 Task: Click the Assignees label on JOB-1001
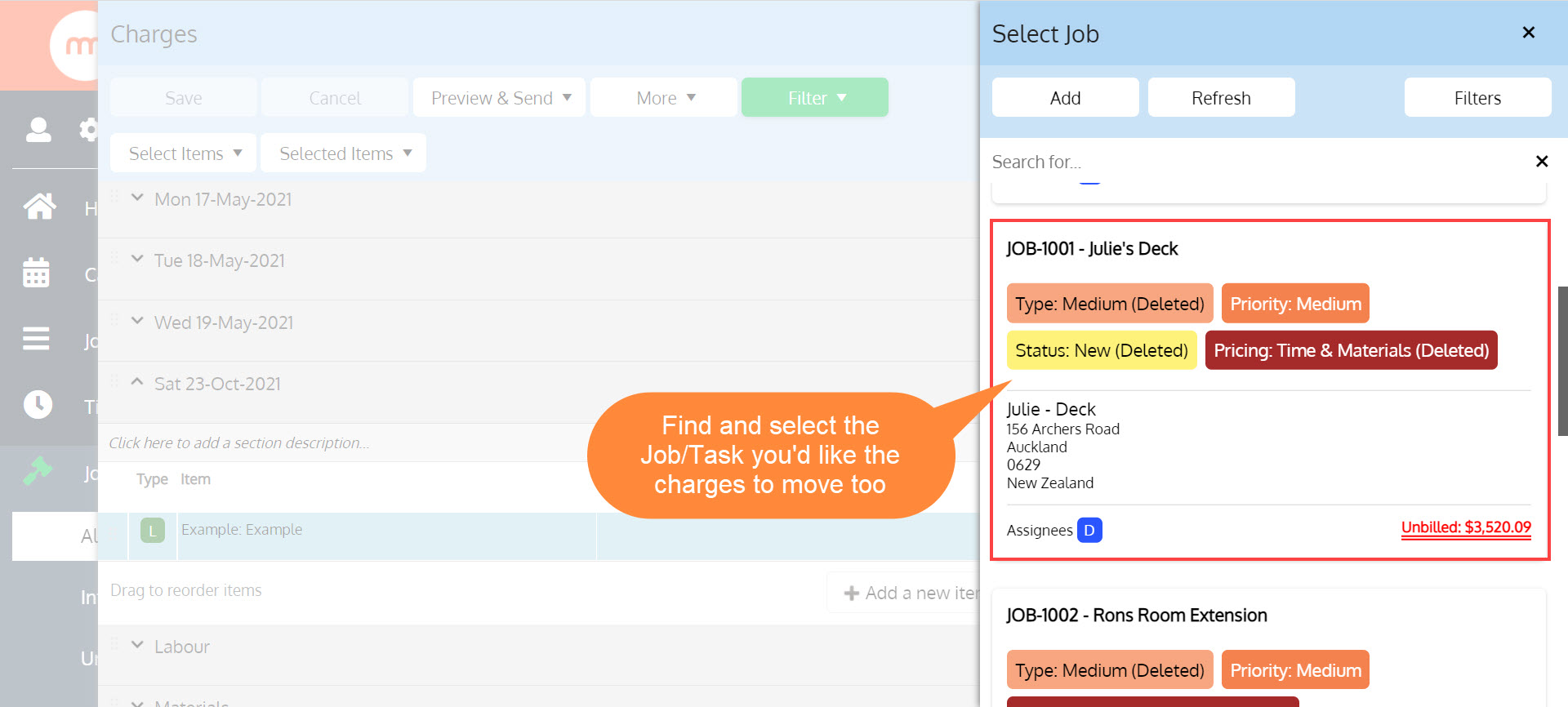[x=1040, y=531]
